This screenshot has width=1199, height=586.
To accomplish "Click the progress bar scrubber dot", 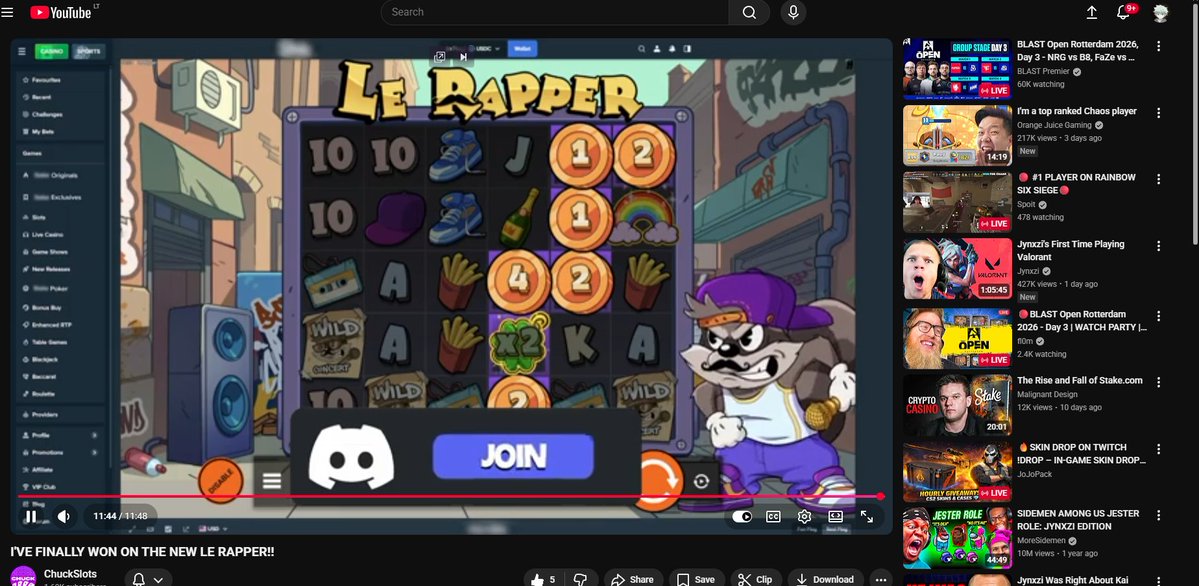I will click(880, 496).
